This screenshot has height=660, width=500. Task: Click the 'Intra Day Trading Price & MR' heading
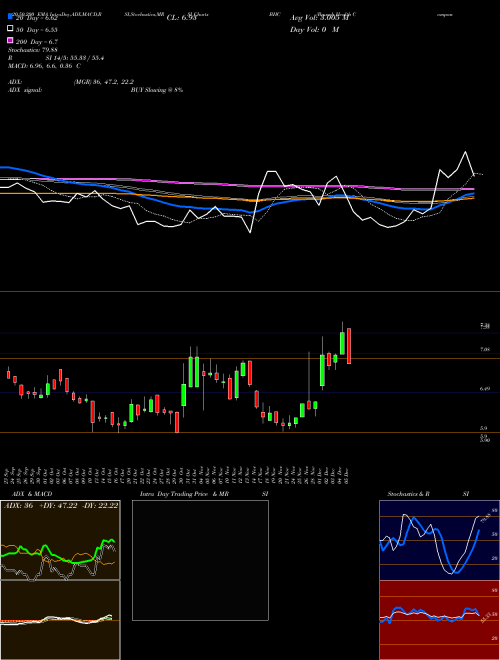(184, 494)
